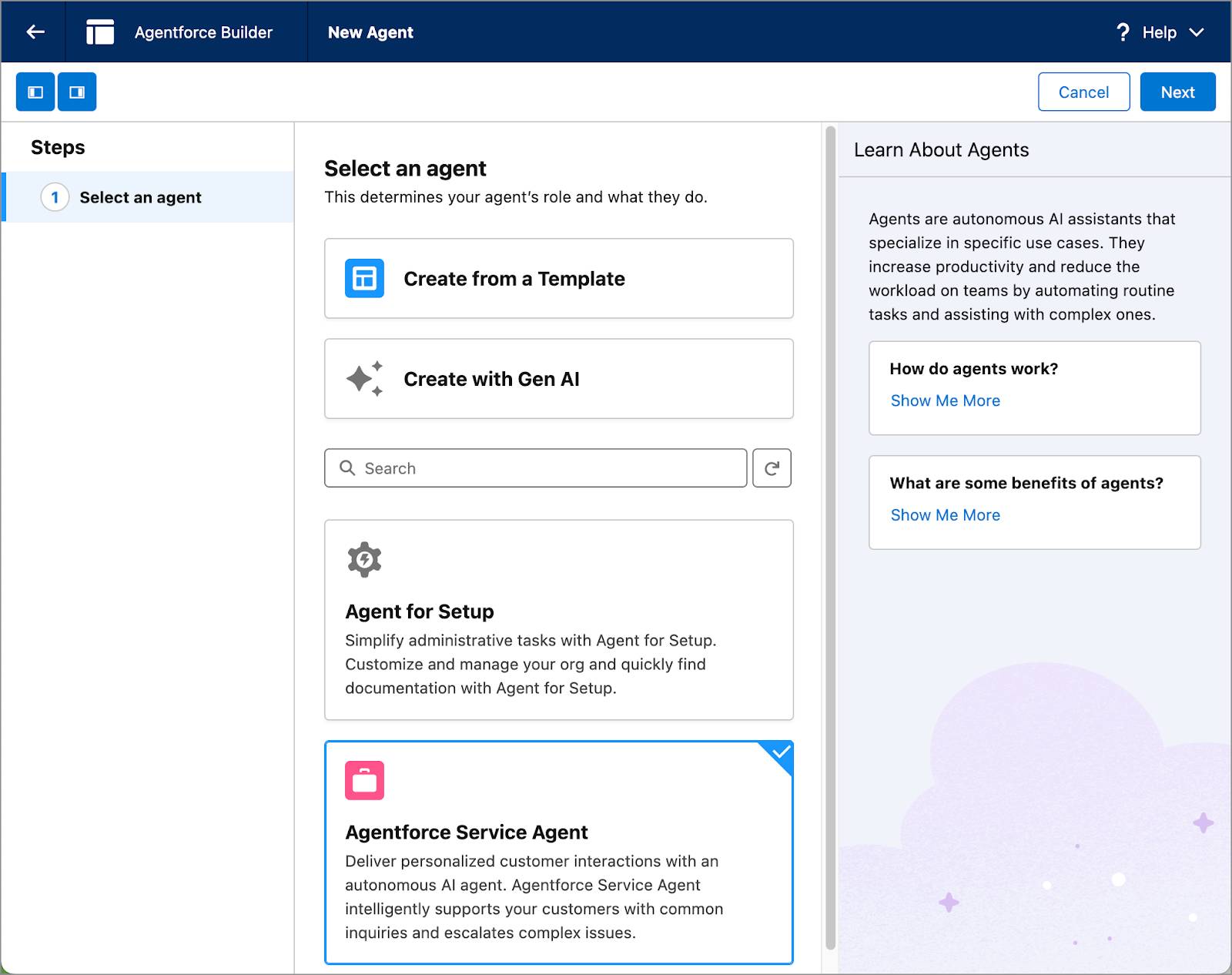This screenshot has height=975, width=1232.
Task: Click the Help label text
Action: (1159, 32)
